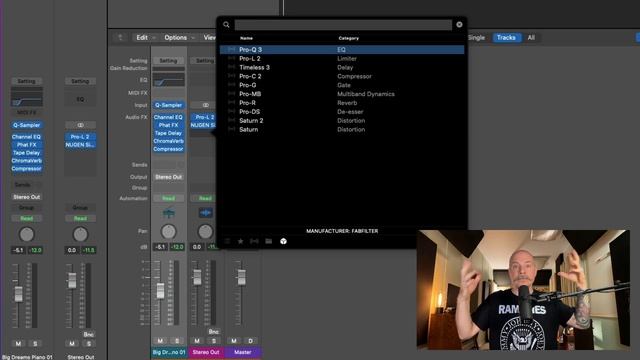This screenshot has height=360, width=640.
Task: Switch mixer to Single view
Action: [x=476, y=38]
